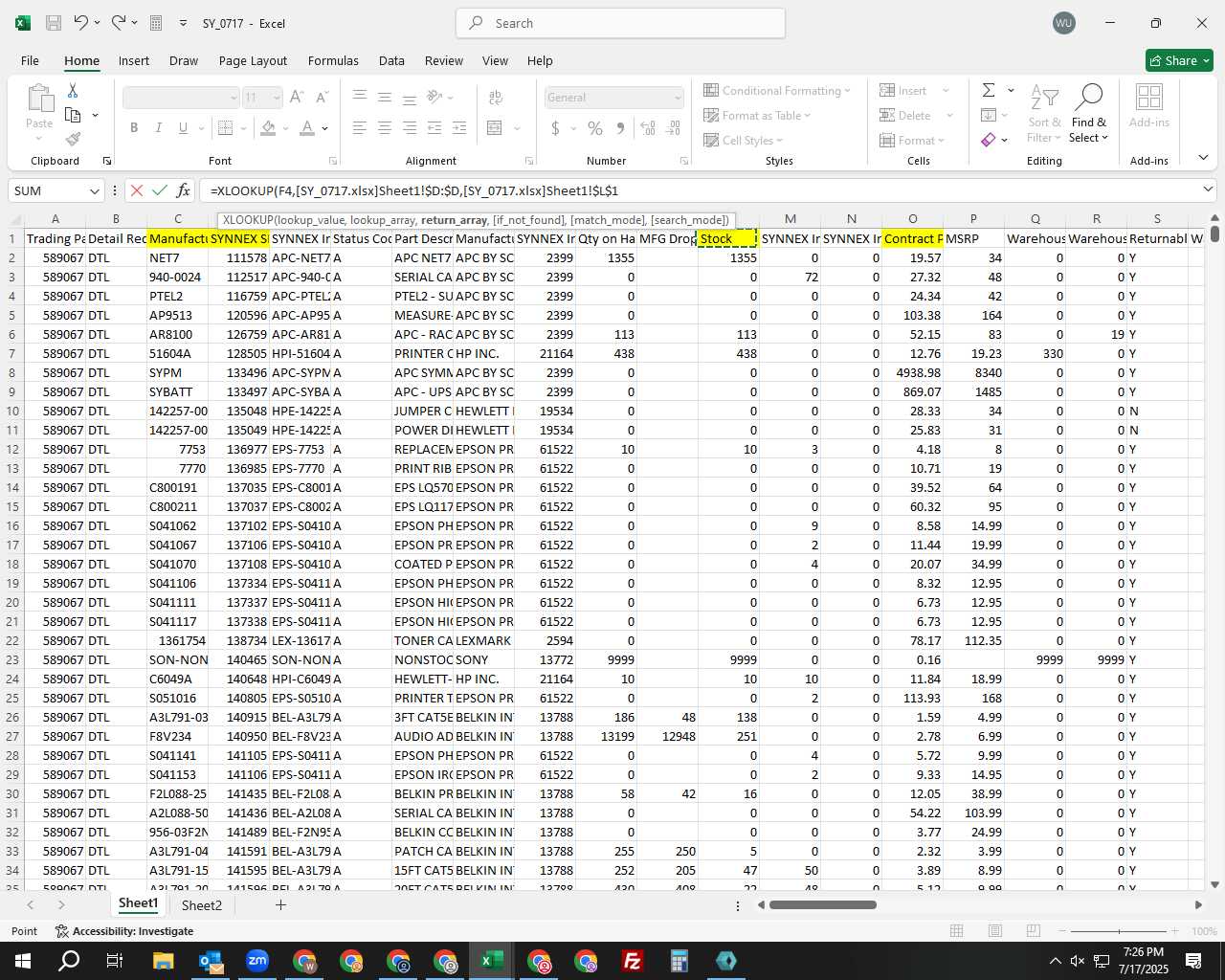
Task: Switch to Page Break Preview view icon
Action: (x=1033, y=931)
